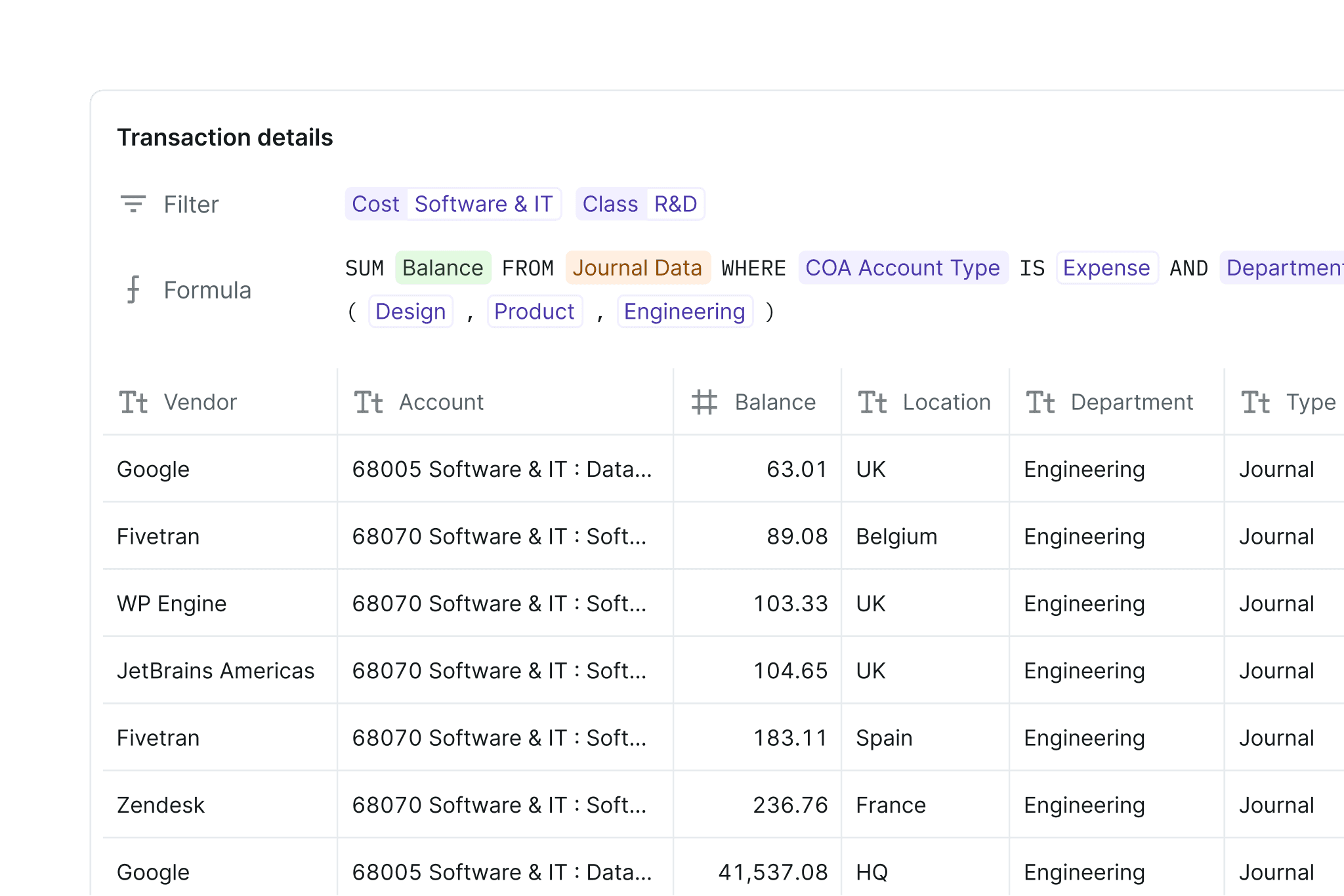The image size is (1344, 896).
Task: Sort by the Account column header
Action: tap(505, 402)
